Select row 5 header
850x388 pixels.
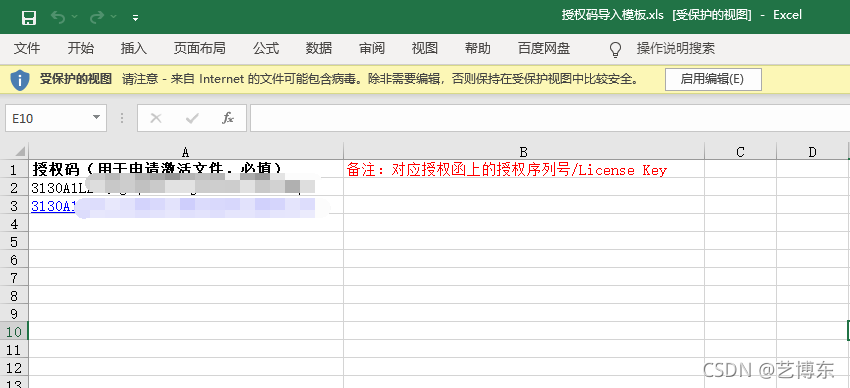[14, 241]
